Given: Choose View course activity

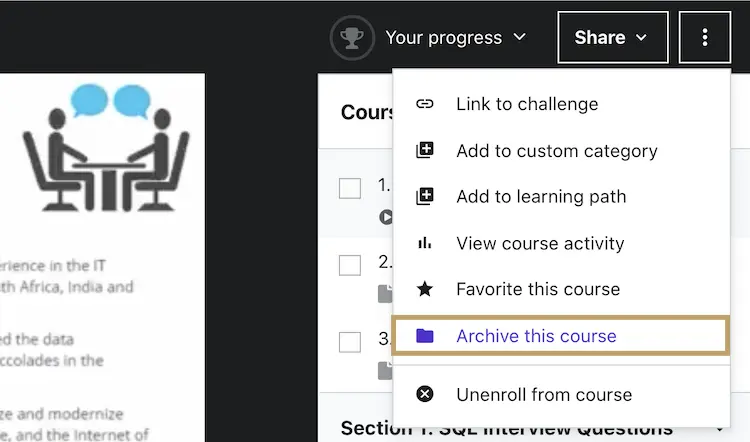Looking at the screenshot, I should pos(540,243).
